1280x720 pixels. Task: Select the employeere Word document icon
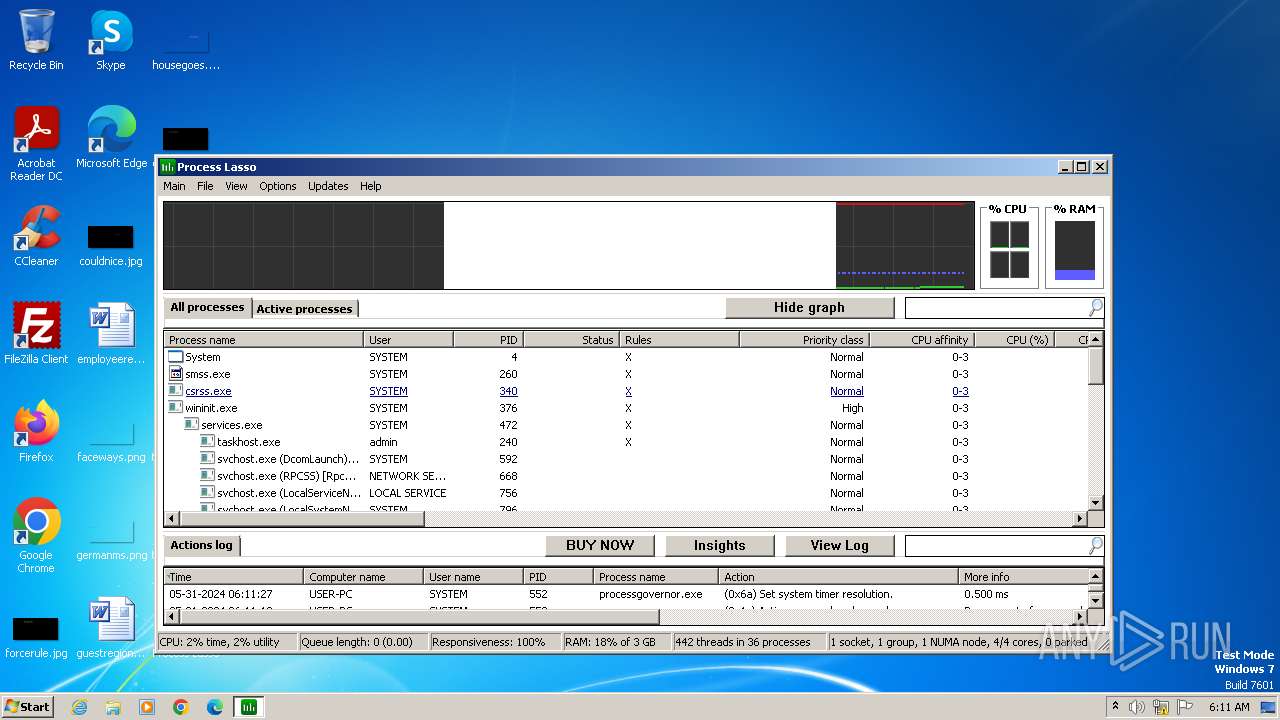coord(111,333)
